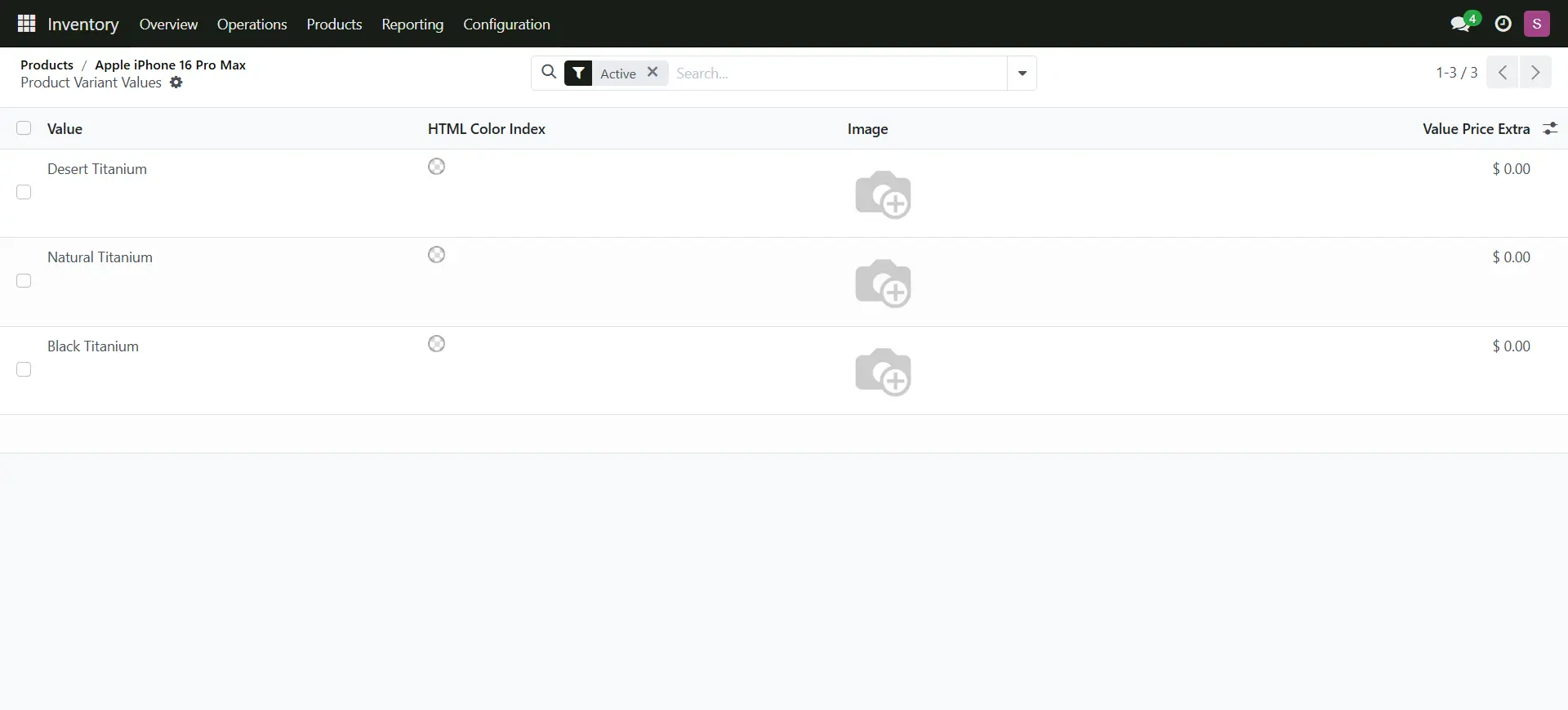This screenshot has height=710, width=1568.
Task: Open the optional columns adjust icon
Action: click(x=1550, y=128)
